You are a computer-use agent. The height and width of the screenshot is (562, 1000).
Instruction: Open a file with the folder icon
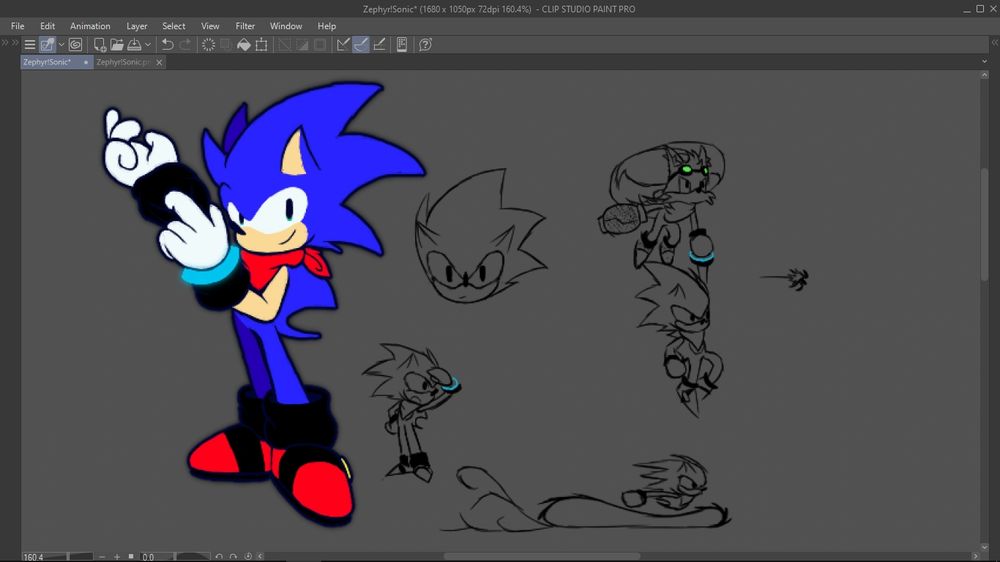point(117,45)
